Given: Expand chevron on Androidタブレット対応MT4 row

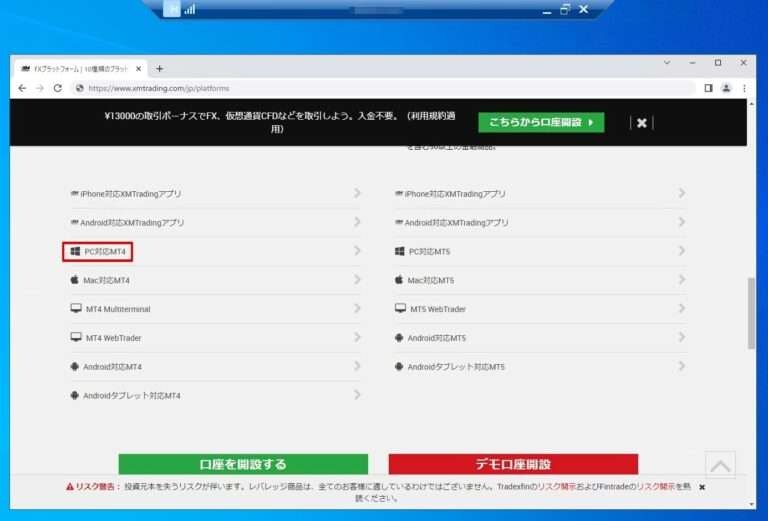Looking at the screenshot, I should tap(357, 395).
